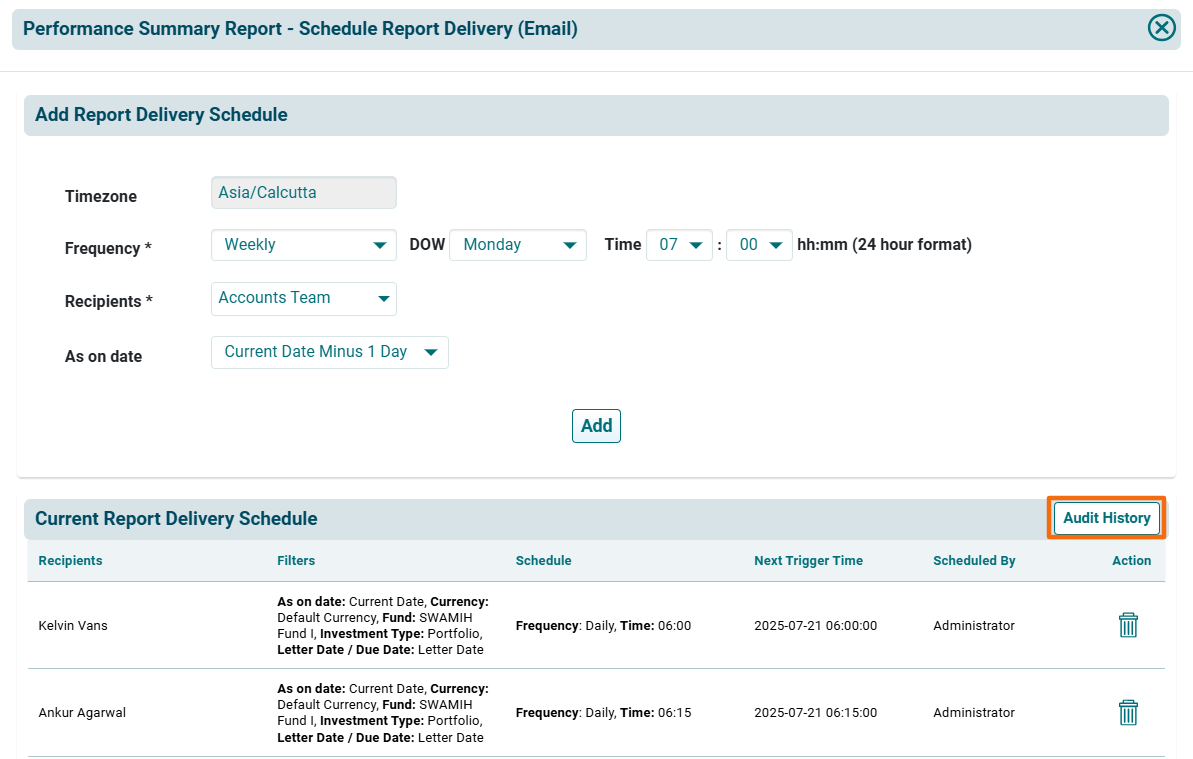Screen dimensions: 1193x759
Task: Delete Kelvin Vans schedule with trash icon
Action: tap(1128, 626)
